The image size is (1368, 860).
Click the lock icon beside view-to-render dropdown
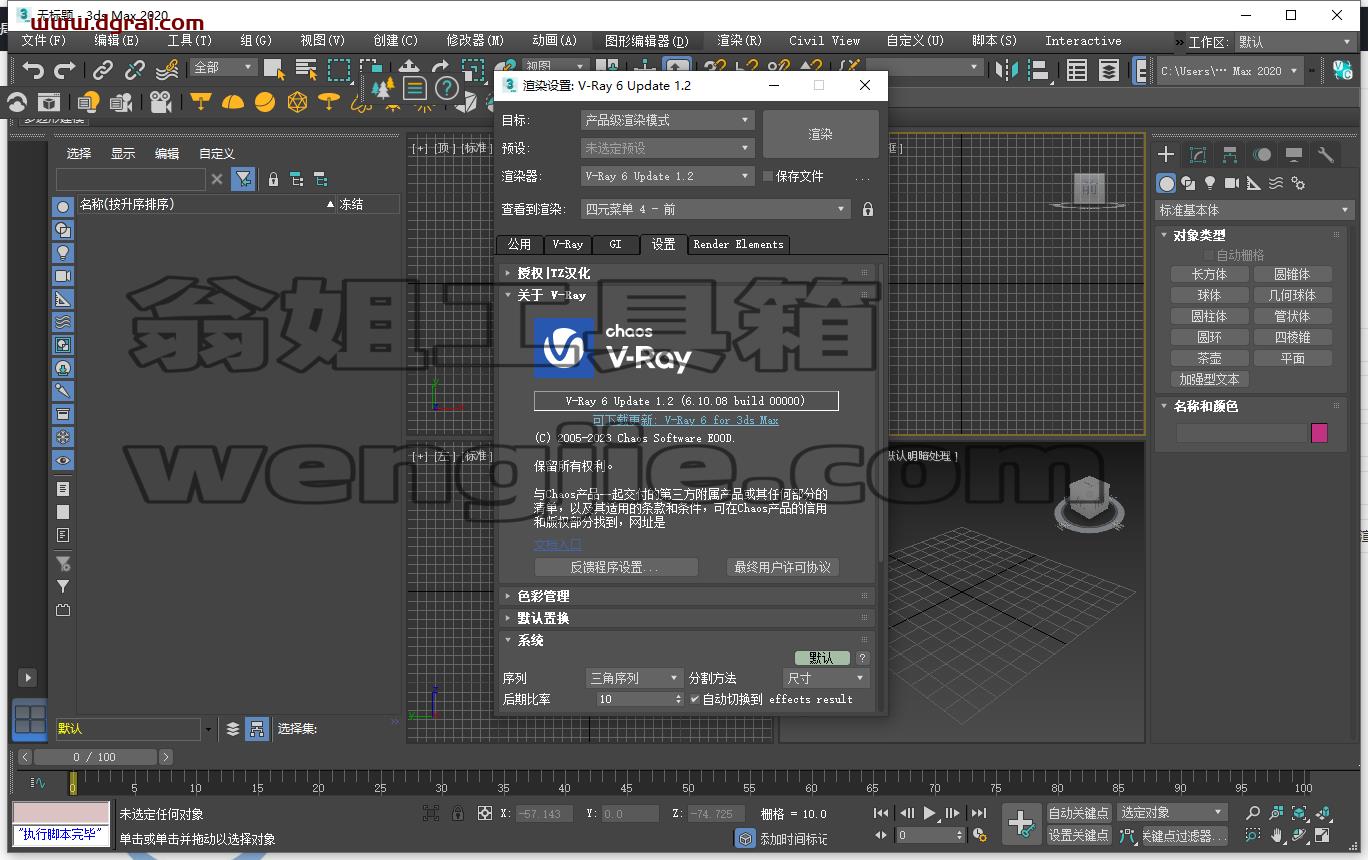click(868, 209)
